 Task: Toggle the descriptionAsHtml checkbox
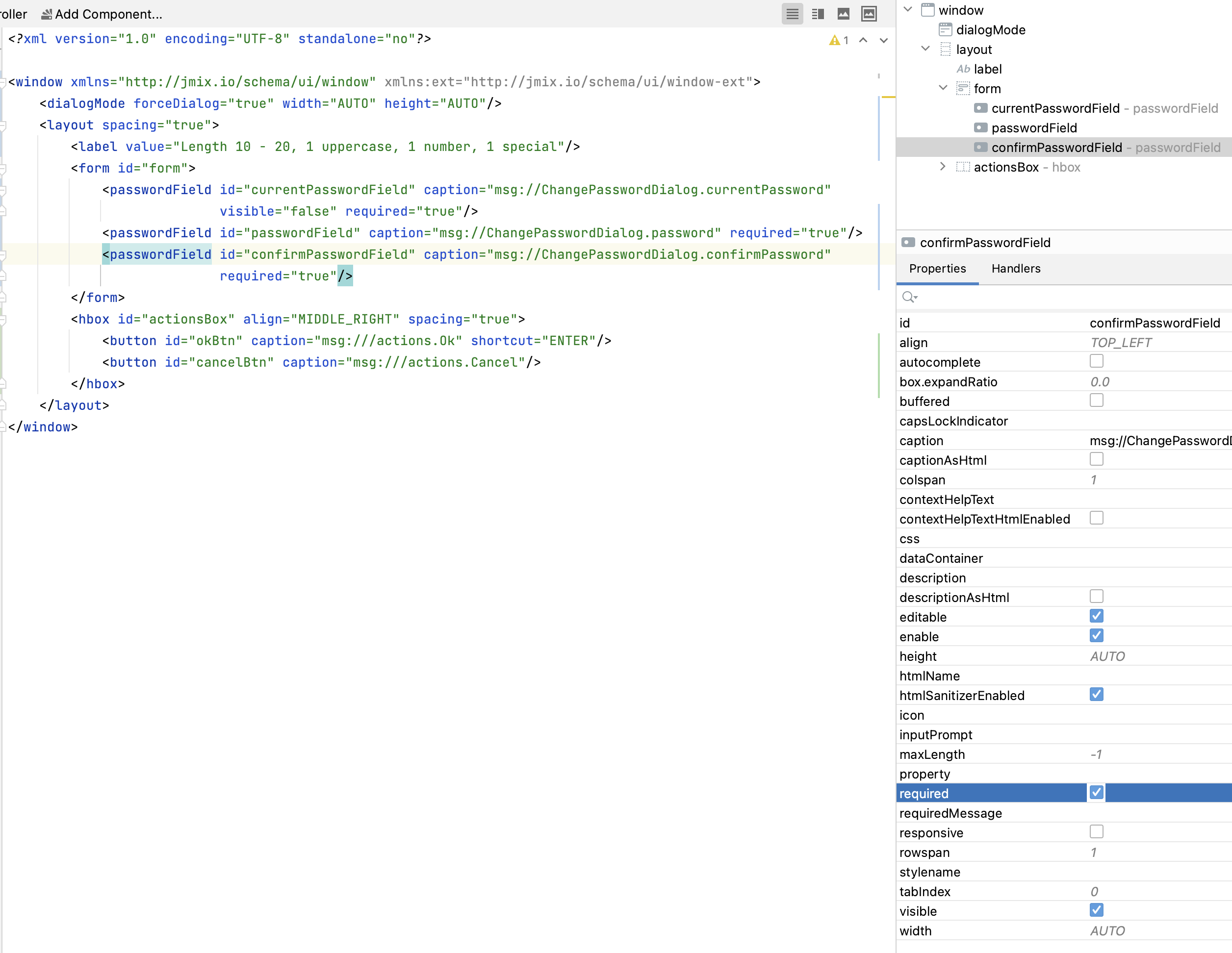coord(1096,596)
